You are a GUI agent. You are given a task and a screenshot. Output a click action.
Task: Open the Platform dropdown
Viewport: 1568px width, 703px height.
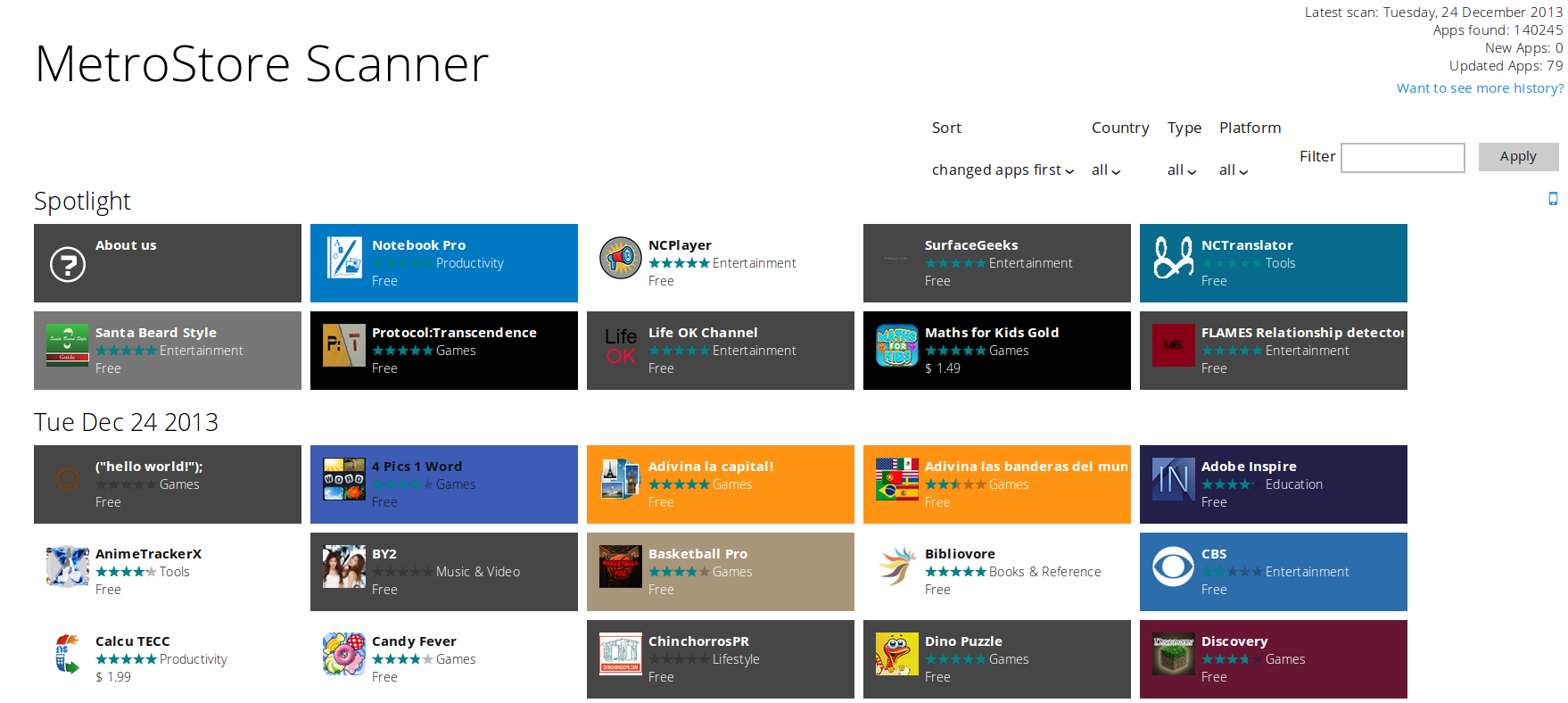coord(1234,170)
